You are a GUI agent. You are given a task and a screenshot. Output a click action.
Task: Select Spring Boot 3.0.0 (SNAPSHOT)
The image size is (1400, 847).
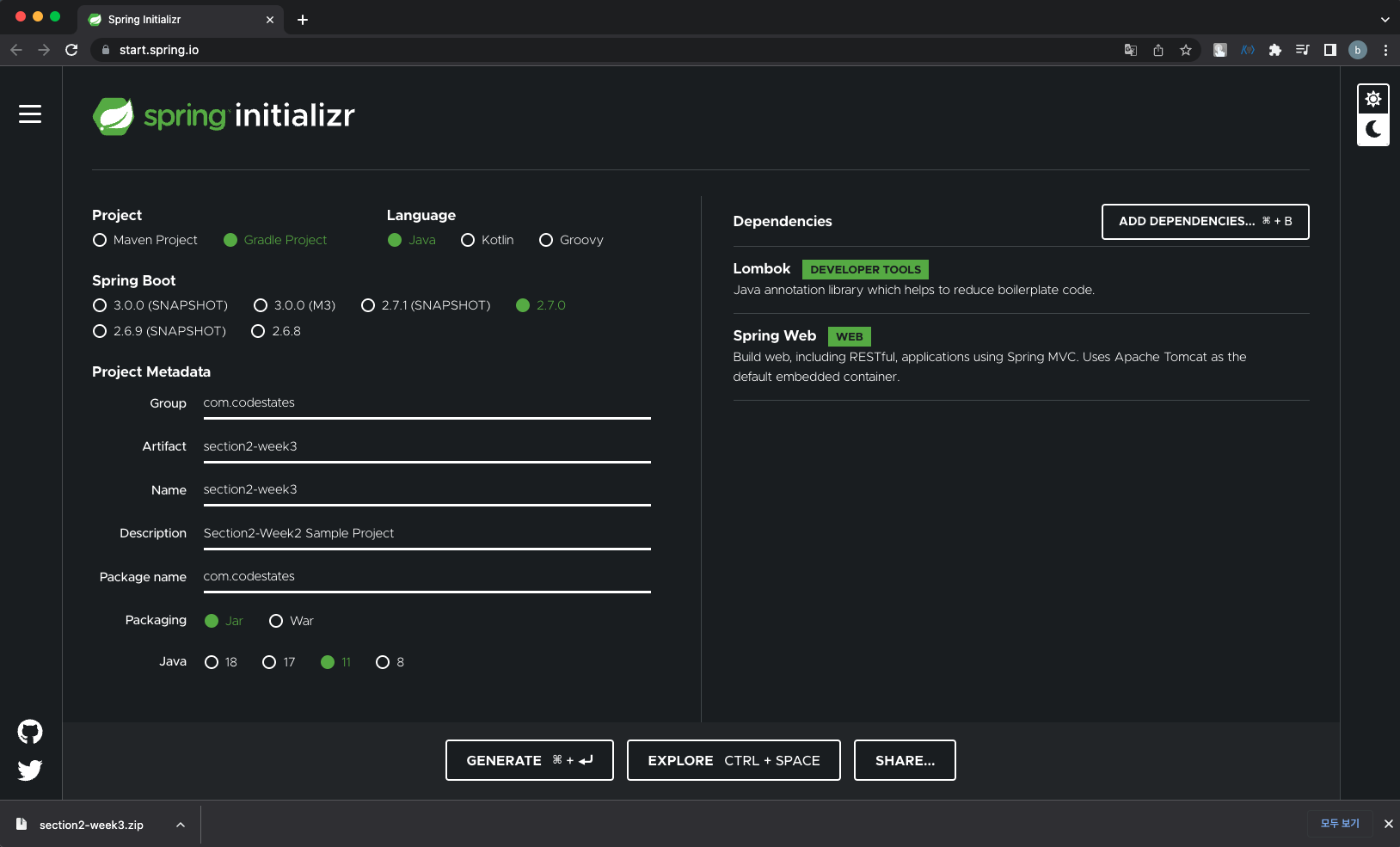coord(160,305)
